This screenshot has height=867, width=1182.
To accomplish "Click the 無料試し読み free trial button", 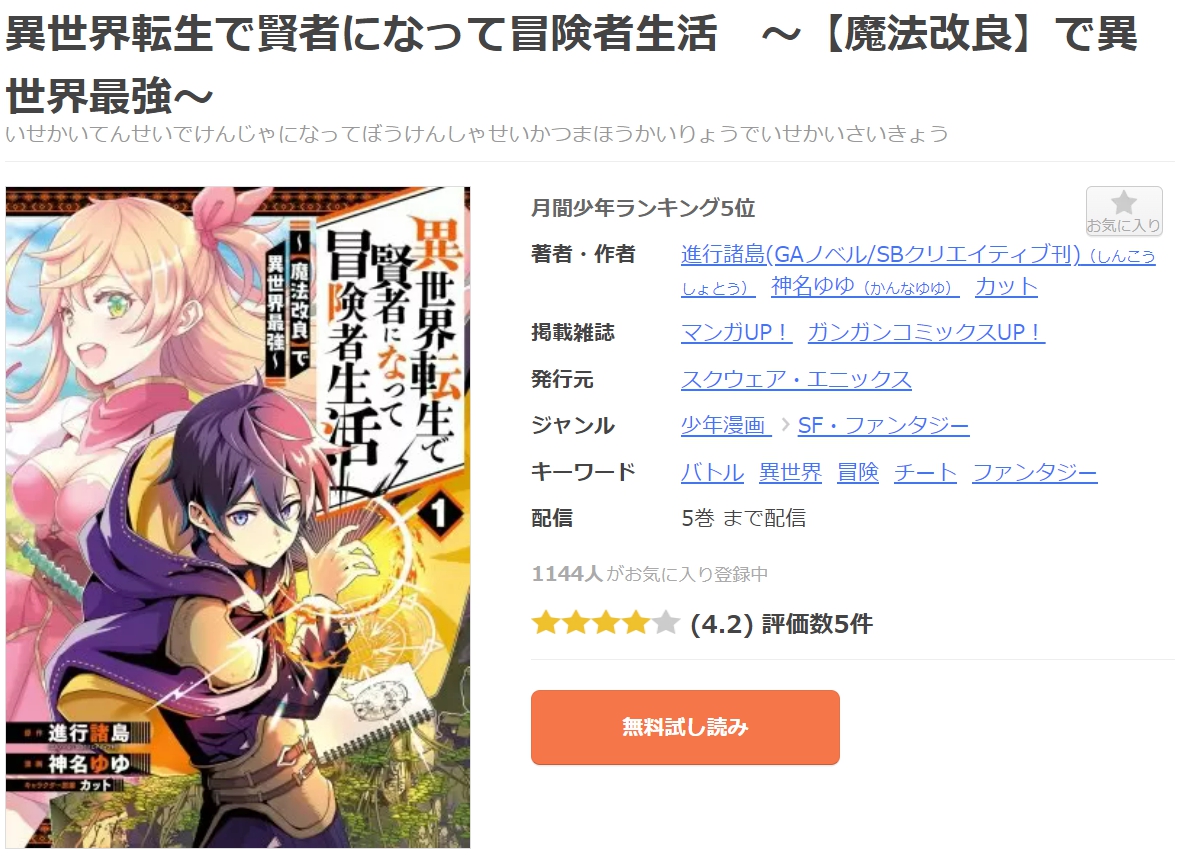I will (x=684, y=727).
